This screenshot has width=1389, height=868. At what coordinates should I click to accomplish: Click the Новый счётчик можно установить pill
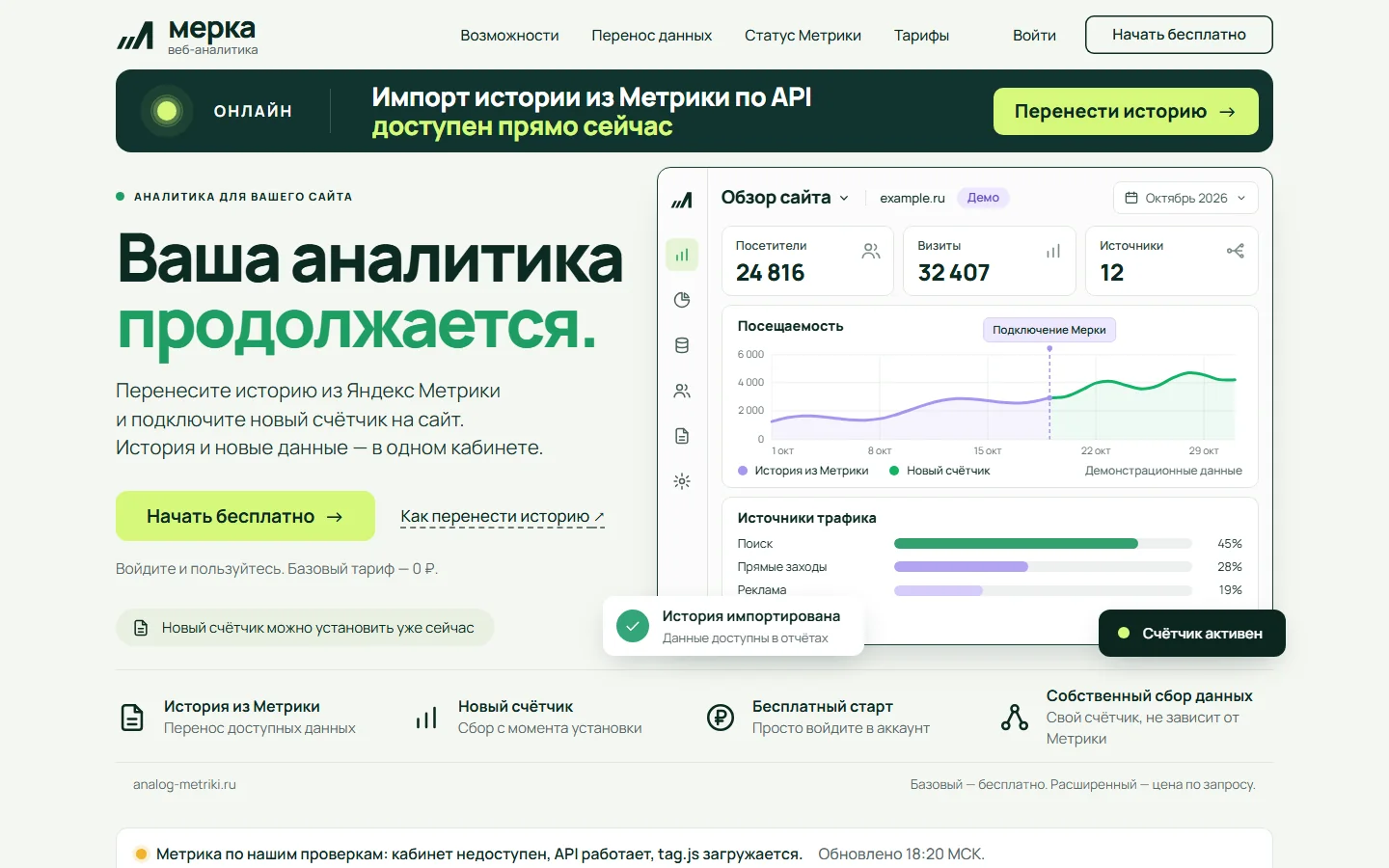pos(305,628)
